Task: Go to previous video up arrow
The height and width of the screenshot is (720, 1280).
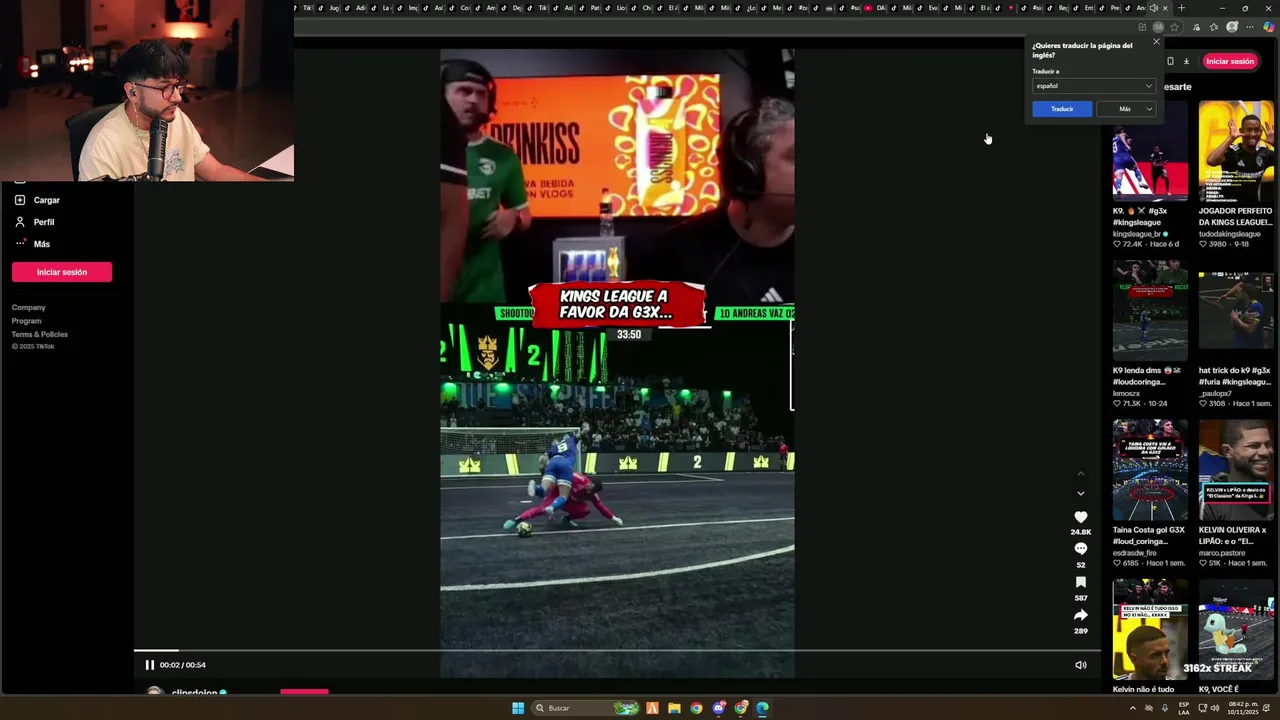Action: (1080, 474)
